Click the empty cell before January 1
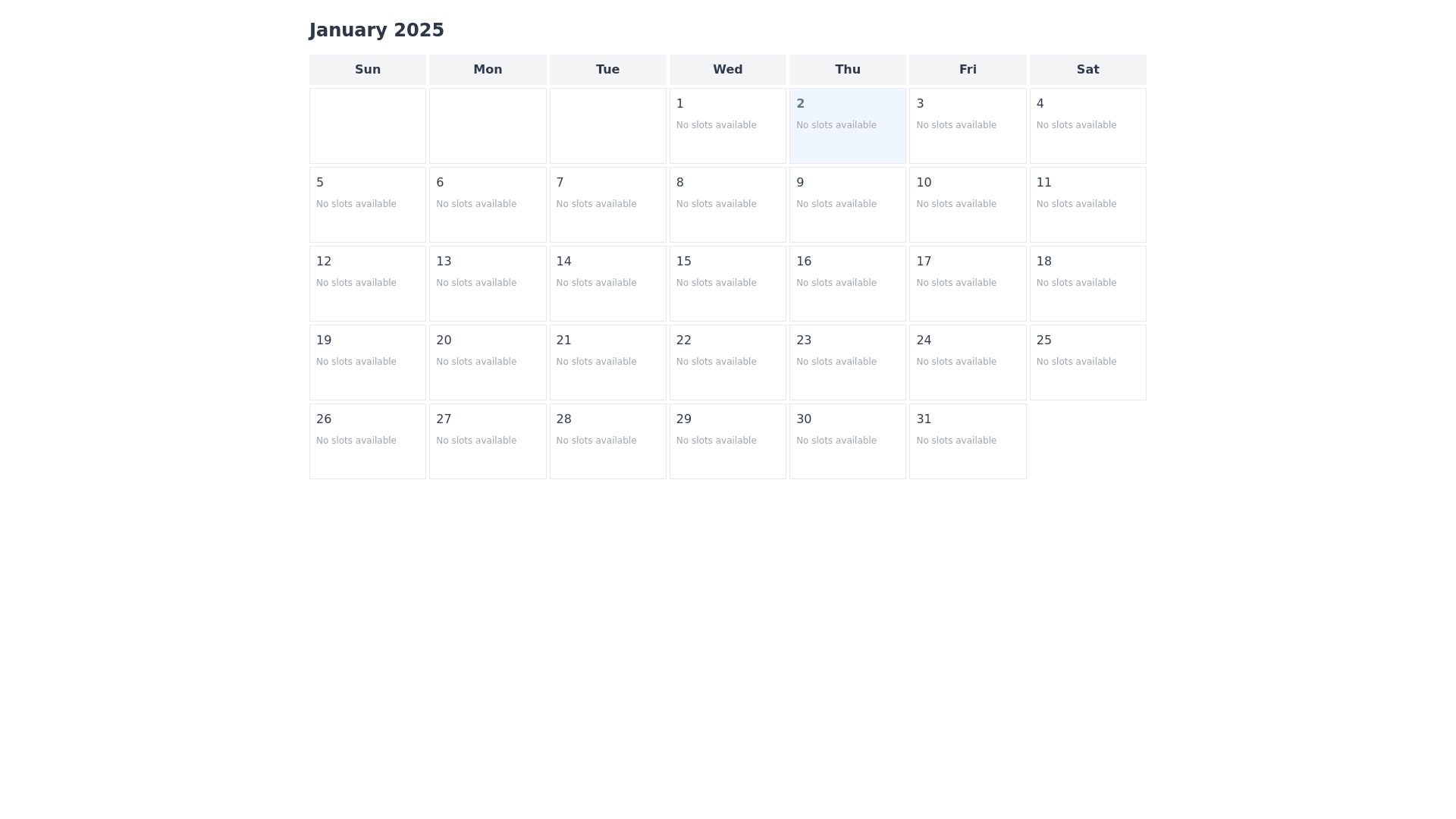This screenshot has width=1456, height=819. [607, 126]
